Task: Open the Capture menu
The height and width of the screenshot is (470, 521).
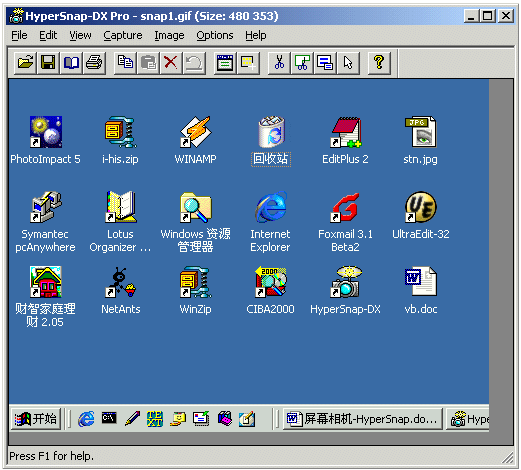Action: click(x=123, y=35)
